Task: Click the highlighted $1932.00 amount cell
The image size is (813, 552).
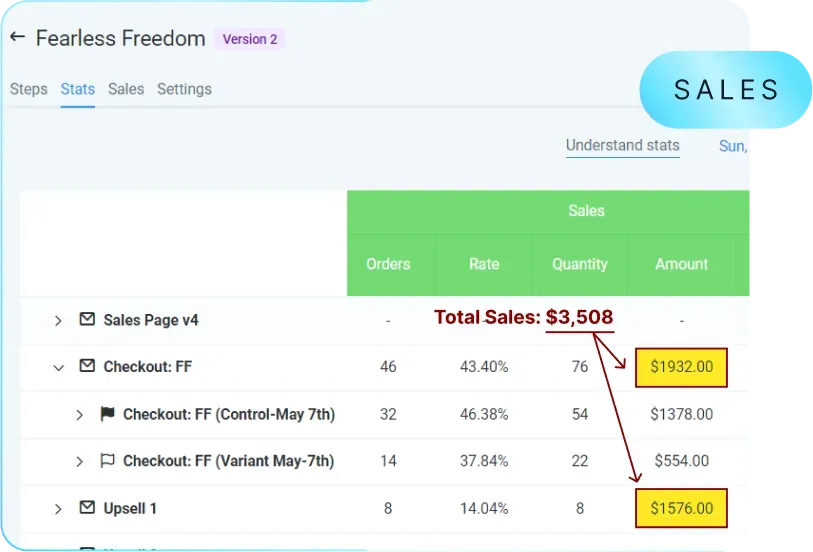Action: tap(681, 367)
